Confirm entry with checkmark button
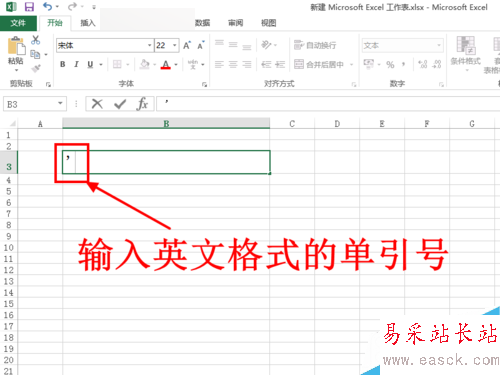Viewport: 500px width, 375px height. [x=120, y=104]
